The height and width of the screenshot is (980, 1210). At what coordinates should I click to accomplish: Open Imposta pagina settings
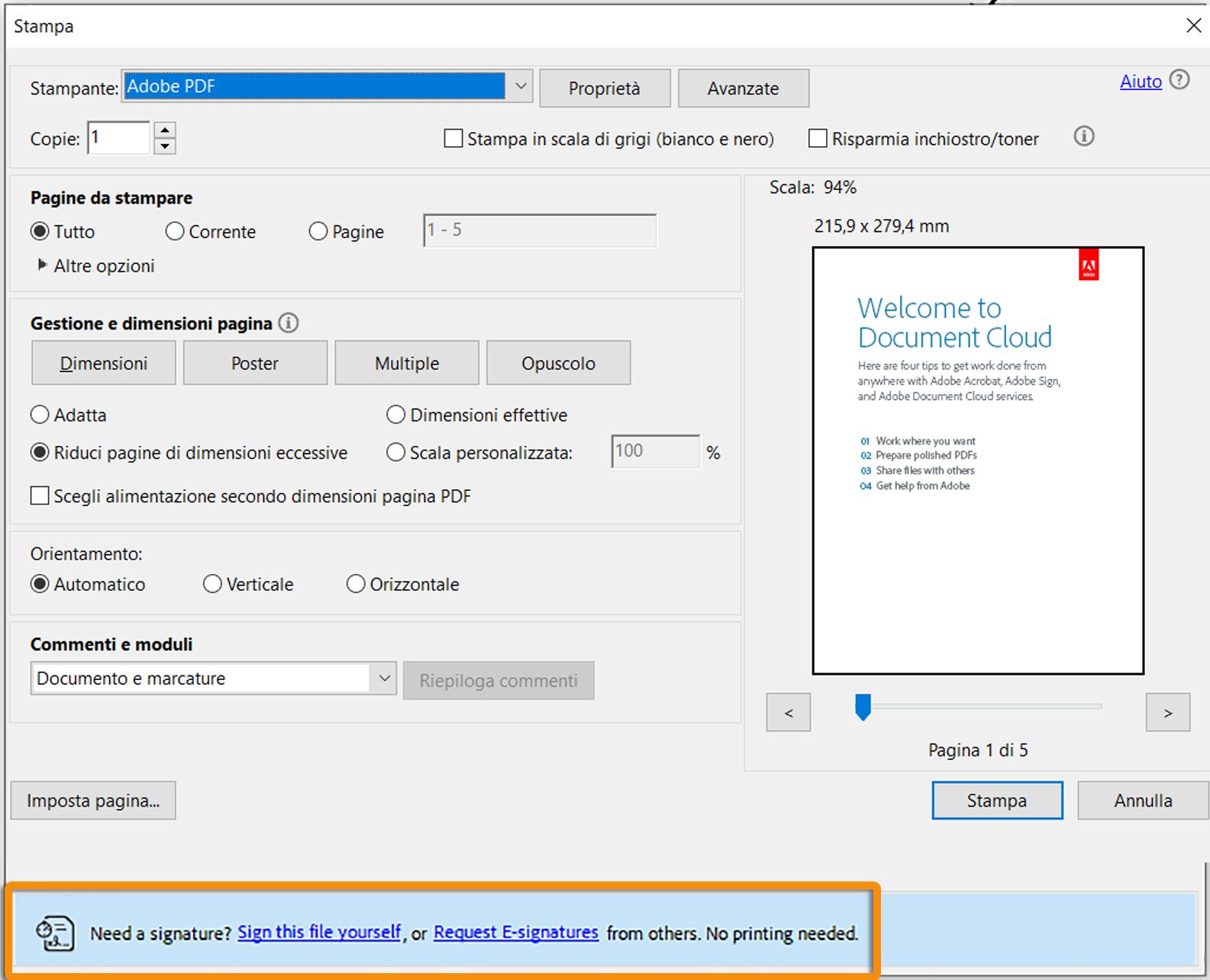(93, 801)
